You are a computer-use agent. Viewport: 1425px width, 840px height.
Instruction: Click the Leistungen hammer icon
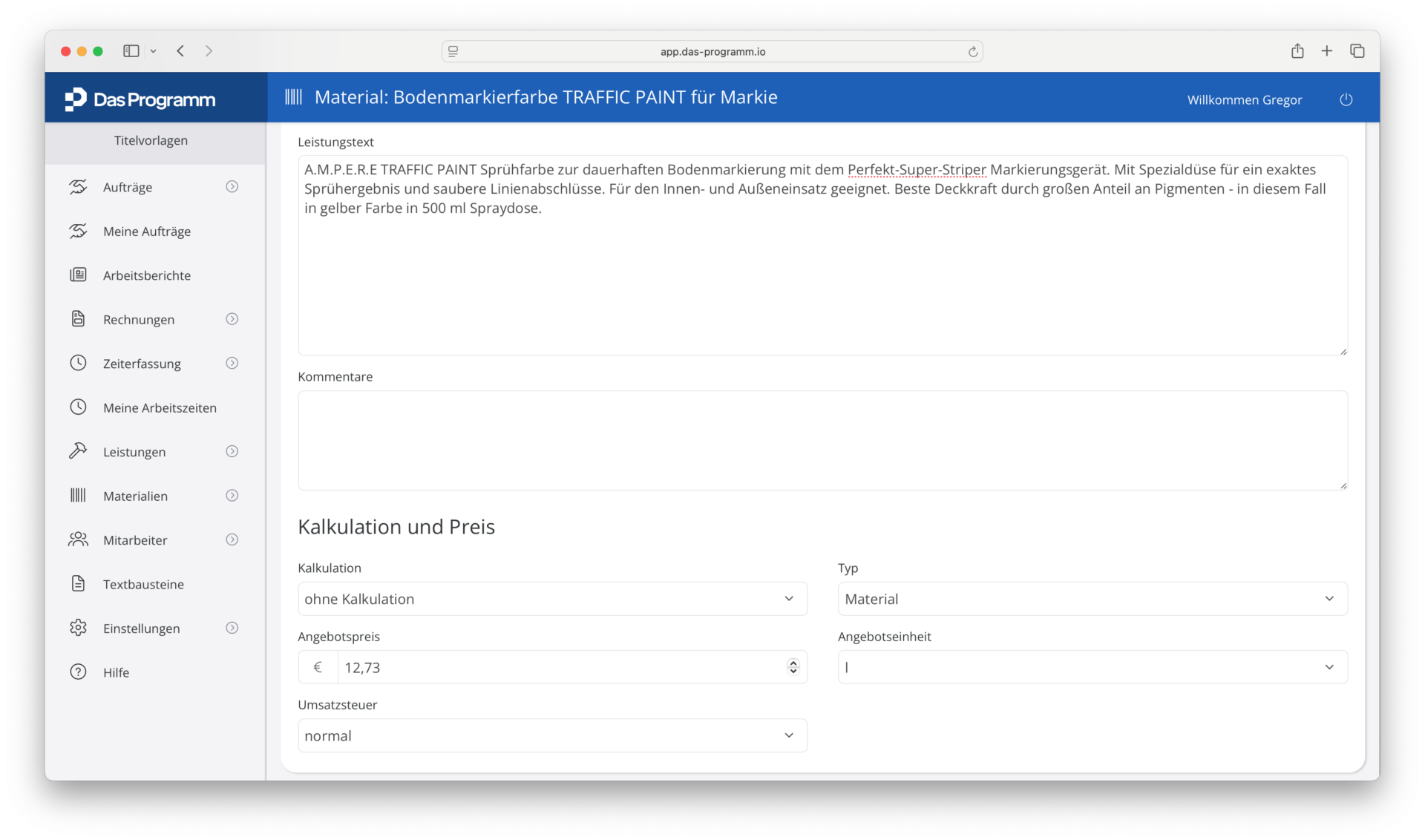coord(78,451)
